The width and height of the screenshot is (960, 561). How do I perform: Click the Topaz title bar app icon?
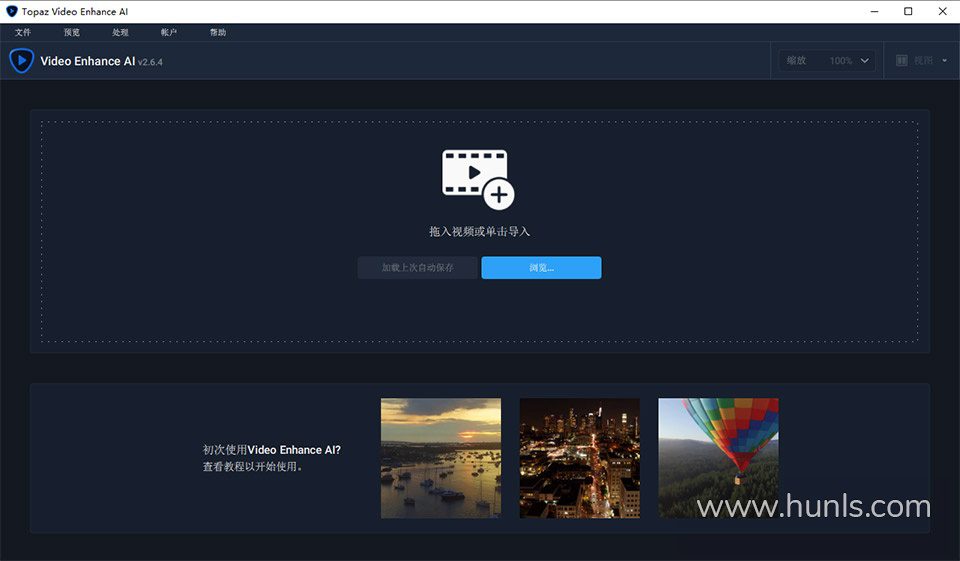tap(12, 11)
